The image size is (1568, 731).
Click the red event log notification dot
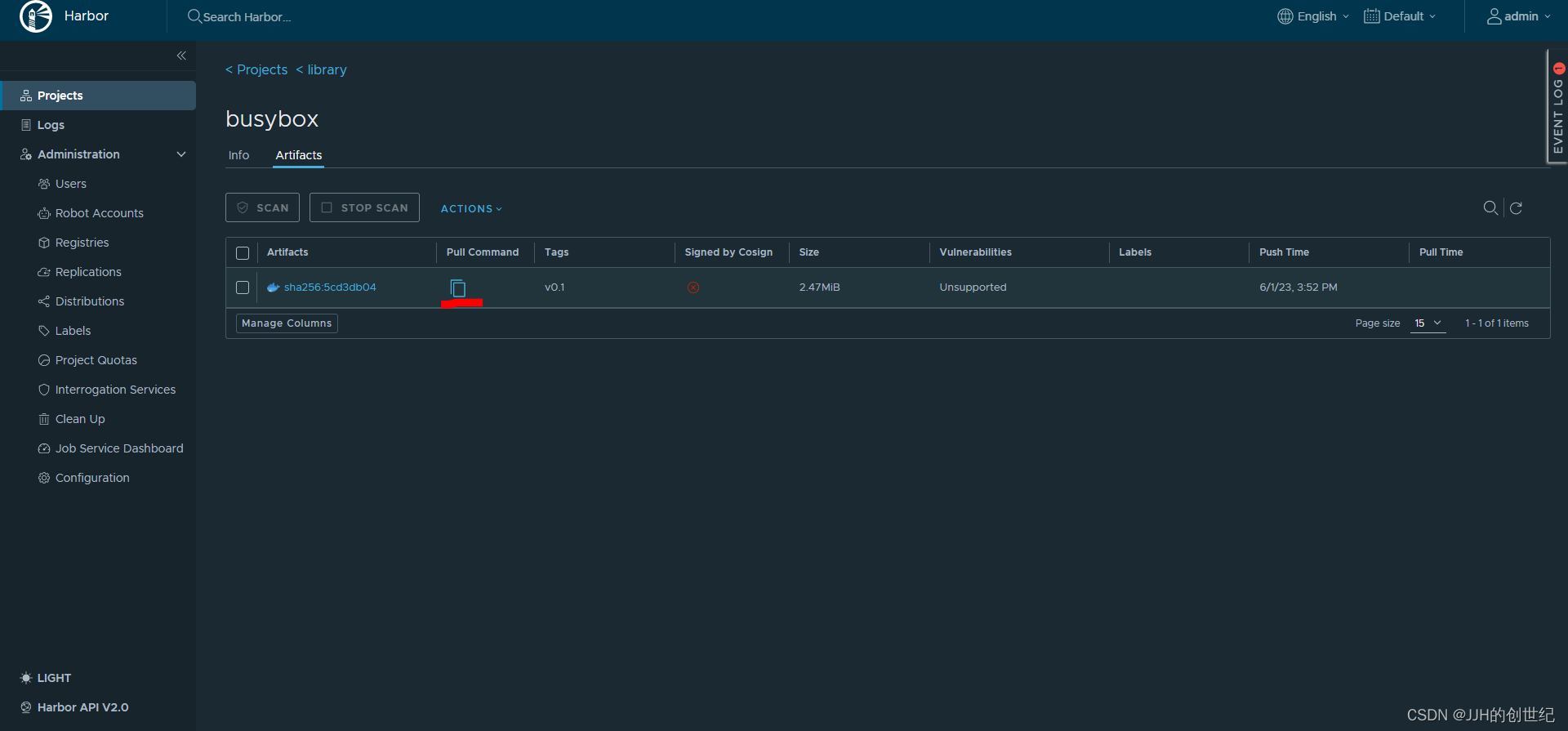[1559, 69]
